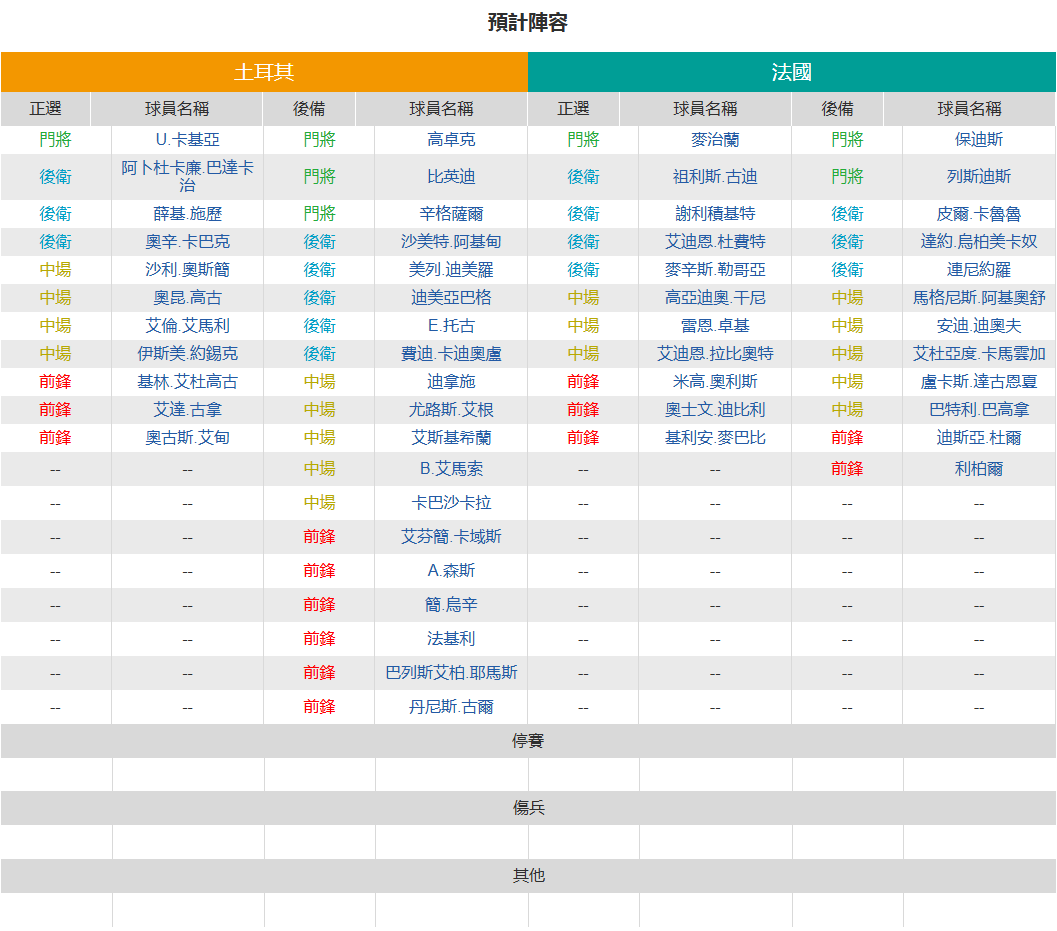Open player U.卡基亞
This screenshot has height=931, width=1057.
187,140
